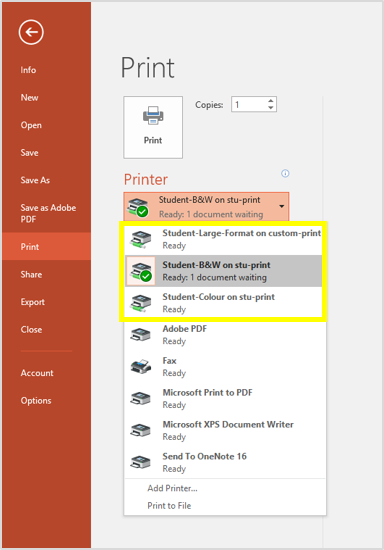Decrease copies with the down arrow
384x550 pixels.
270,108
